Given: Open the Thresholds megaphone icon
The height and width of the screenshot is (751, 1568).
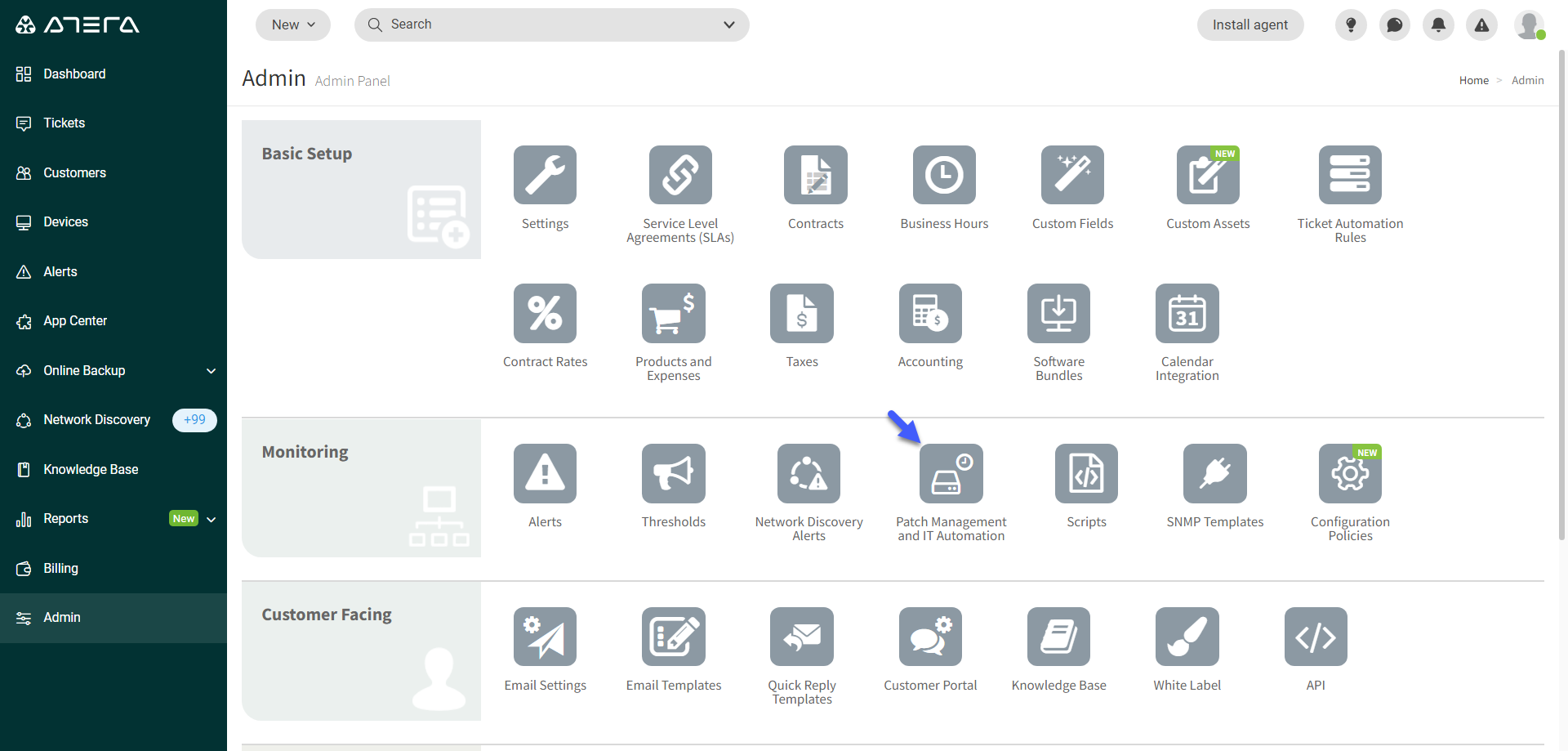Looking at the screenshot, I should click(673, 474).
